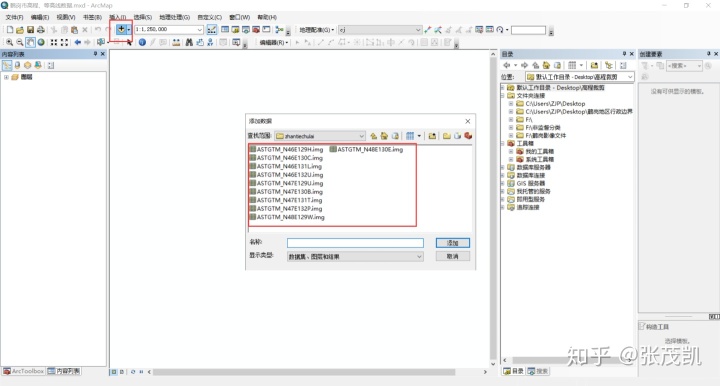Viewport: 720px width, 386px height.
Task: Open the zhantiechulai folder location dropdown
Action: click(361, 136)
